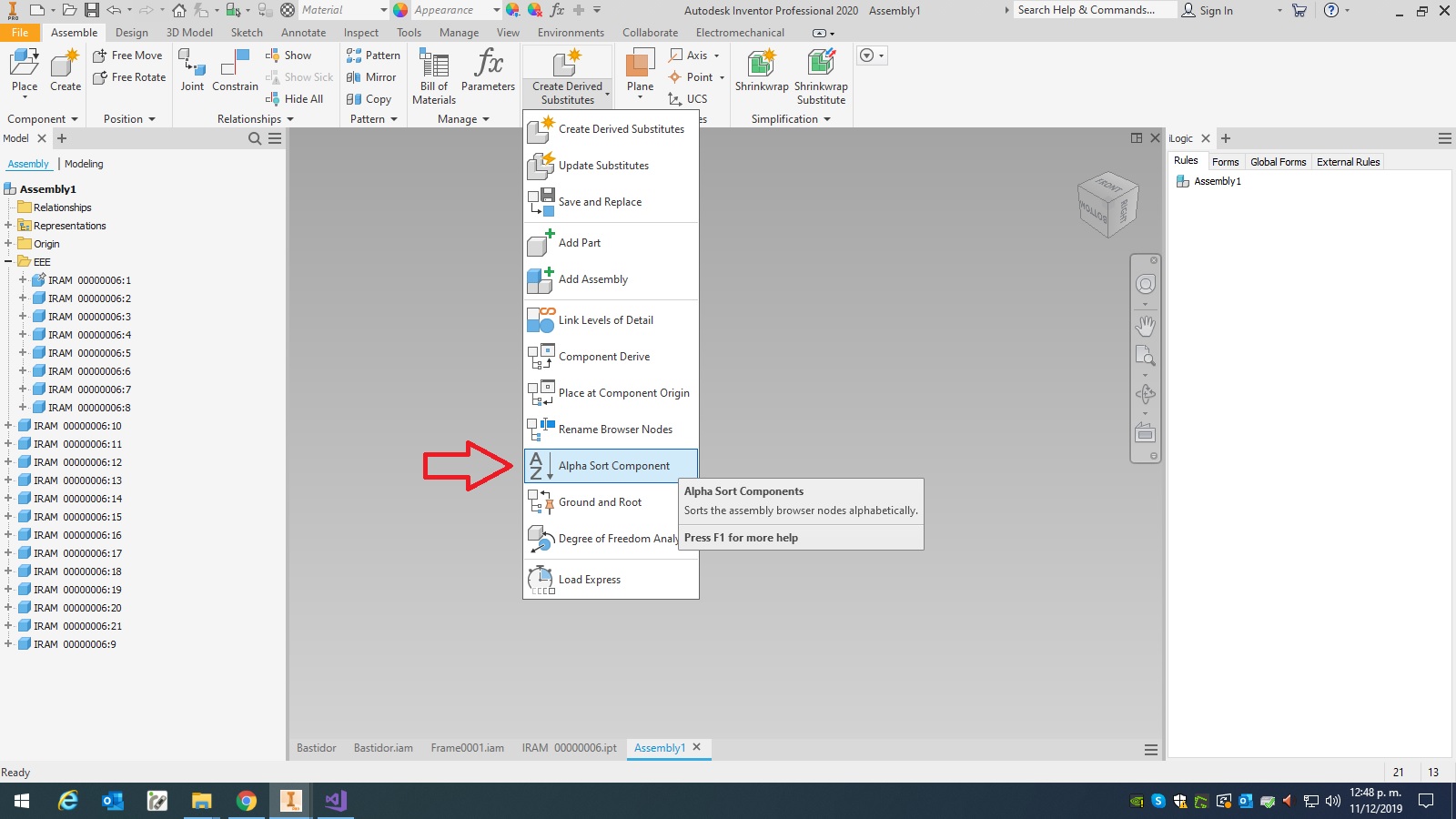
Task: Open the Constrain tool
Action: [x=234, y=68]
